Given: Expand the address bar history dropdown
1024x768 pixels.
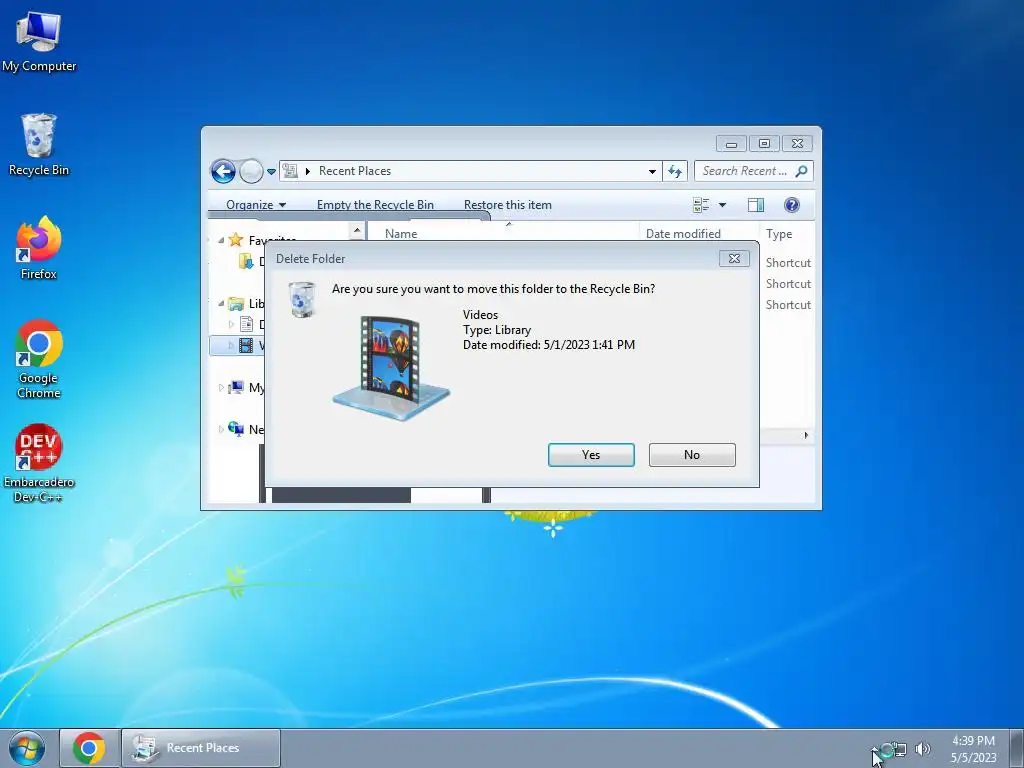Looking at the screenshot, I should pos(652,171).
